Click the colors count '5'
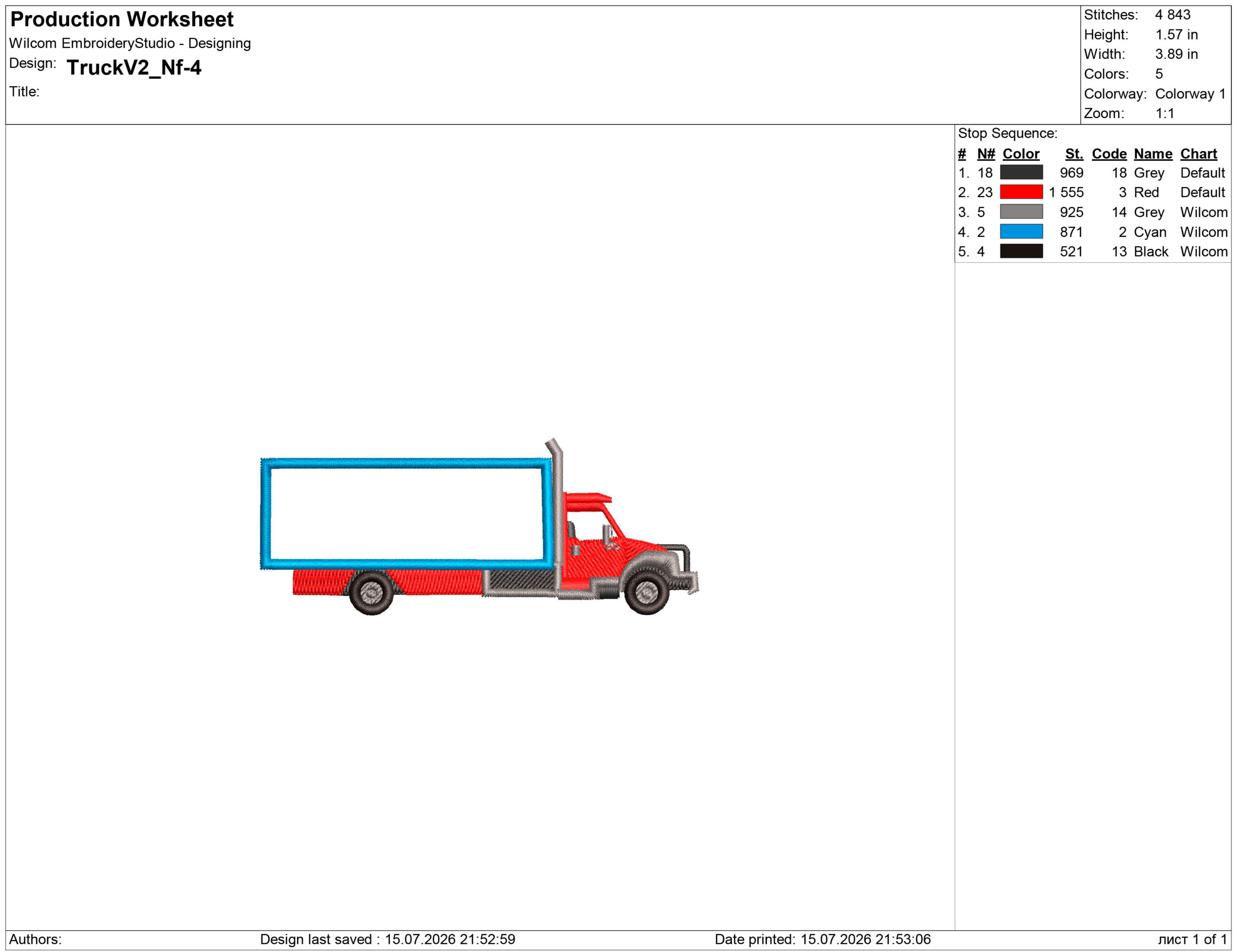Screen dimensions: 1237x952 (x=1159, y=74)
